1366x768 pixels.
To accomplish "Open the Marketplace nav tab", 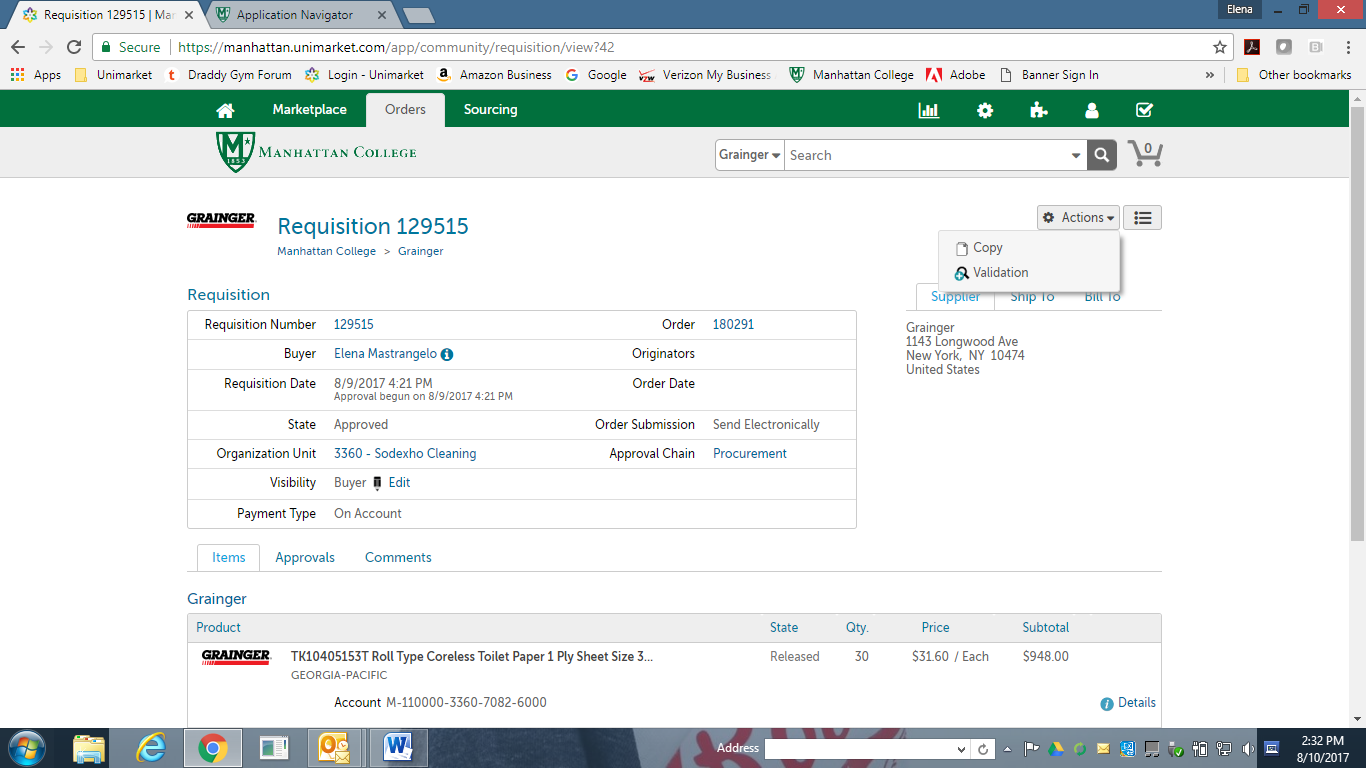I will pyautogui.click(x=310, y=110).
